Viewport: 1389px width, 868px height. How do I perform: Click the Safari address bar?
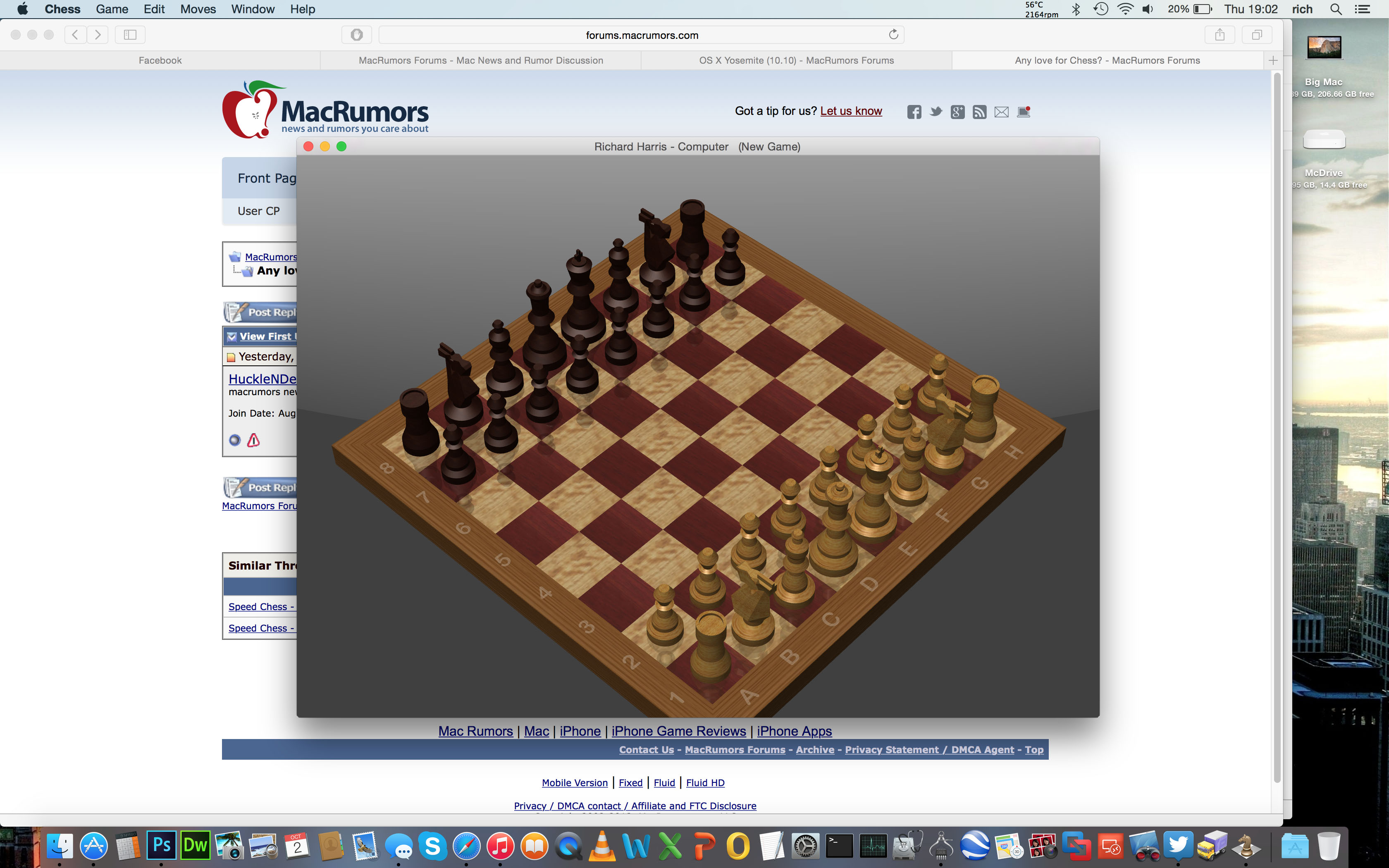pyautogui.click(x=641, y=34)
